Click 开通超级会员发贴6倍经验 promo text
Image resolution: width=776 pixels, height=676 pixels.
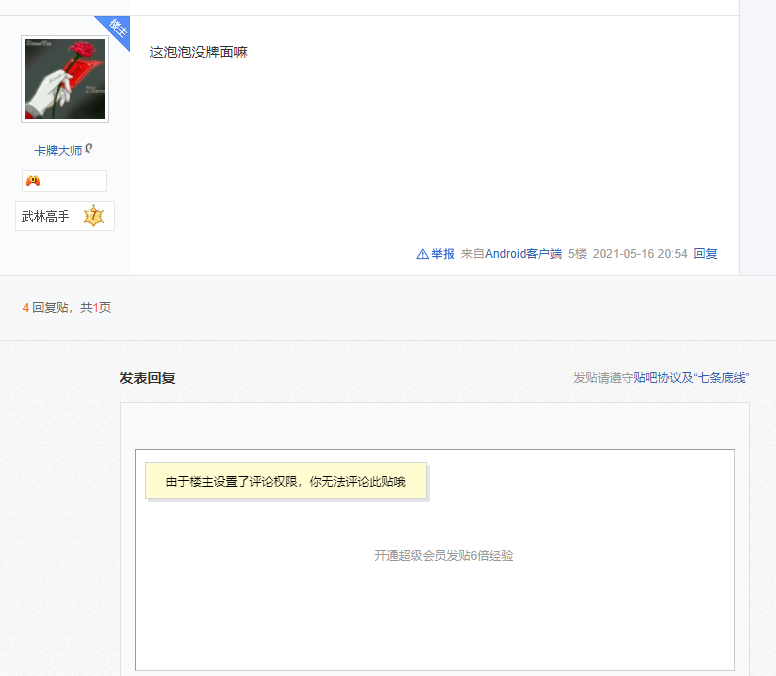[x=443, y=556]
